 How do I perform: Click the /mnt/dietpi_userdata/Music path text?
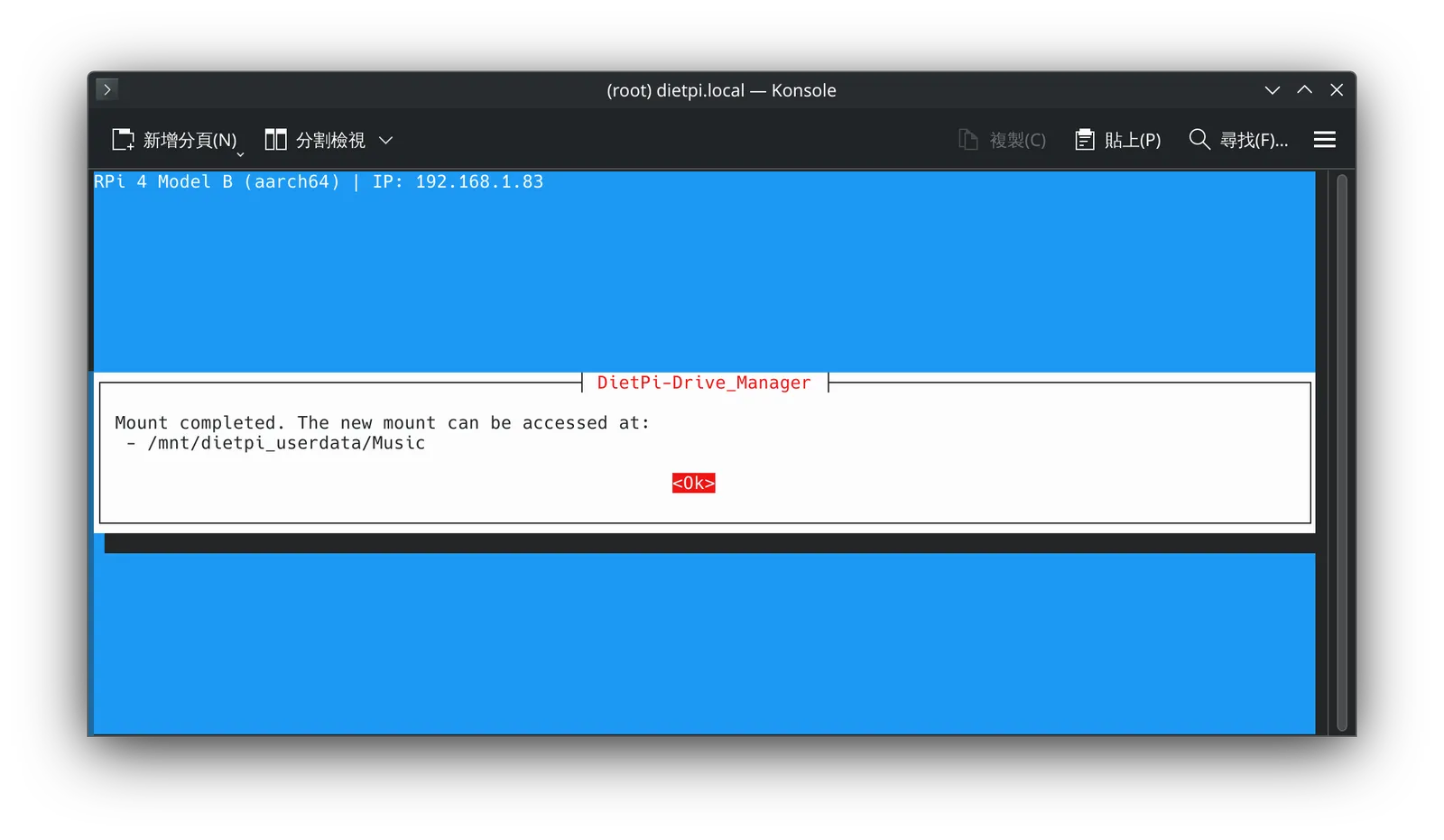pos(286,443)
